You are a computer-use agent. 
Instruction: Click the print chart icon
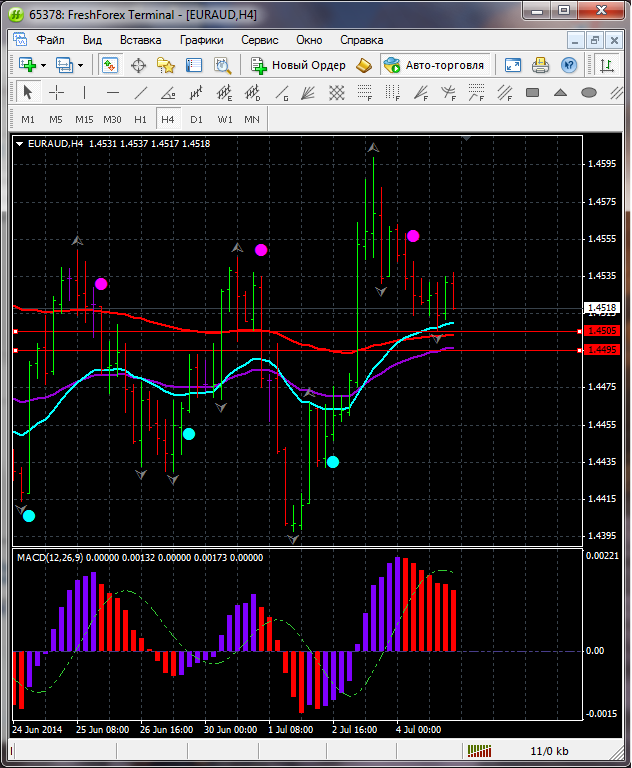click(x=541, y=65)
